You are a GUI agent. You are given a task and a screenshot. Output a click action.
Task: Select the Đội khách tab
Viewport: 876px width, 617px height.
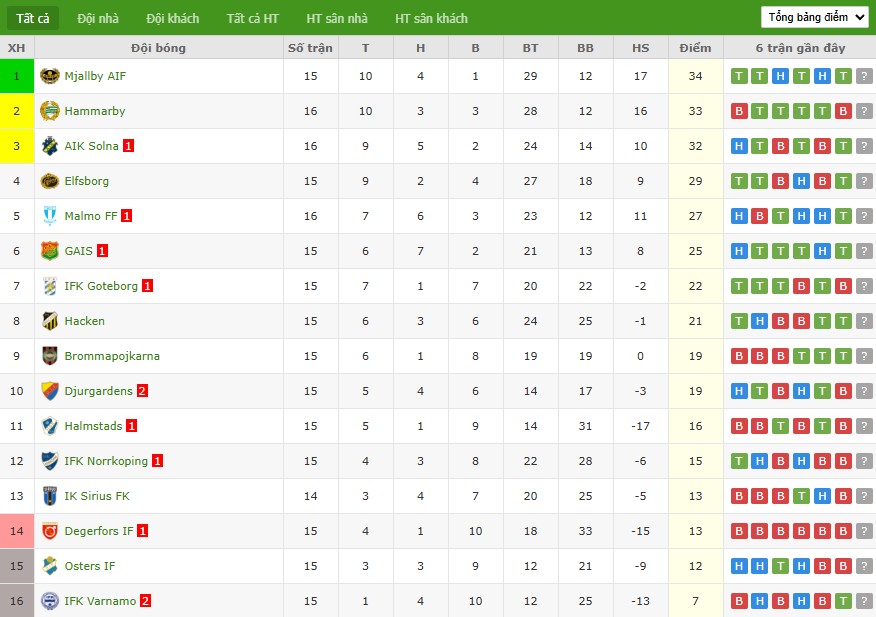click(173, 18)
